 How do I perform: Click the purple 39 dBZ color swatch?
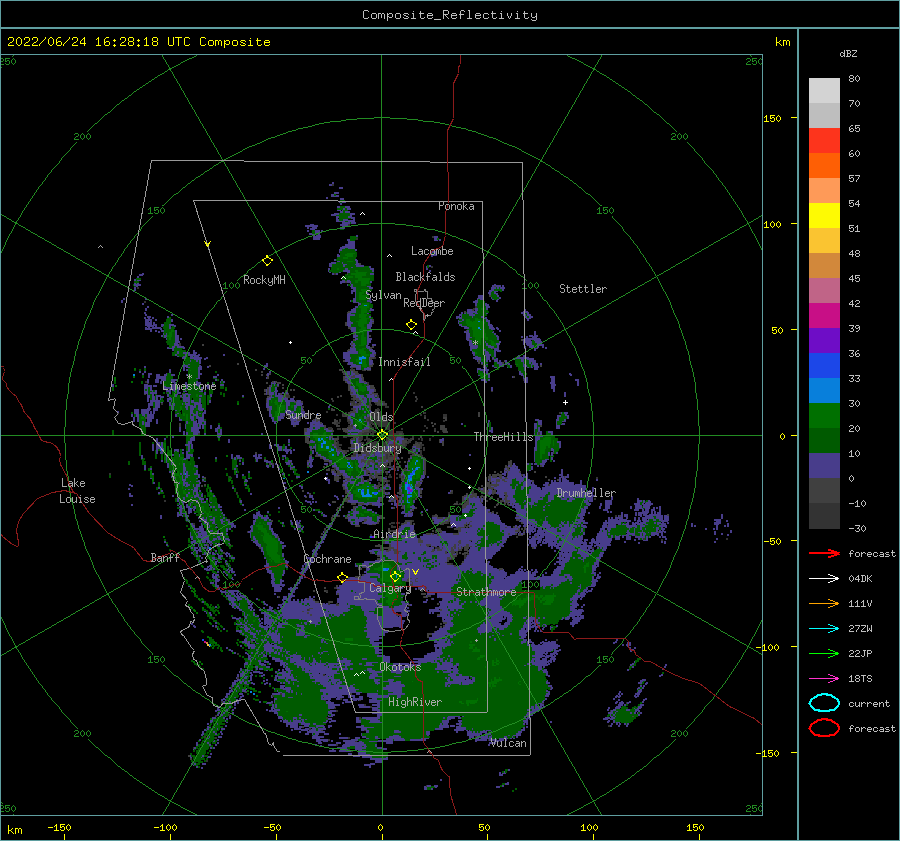[824, 340]
